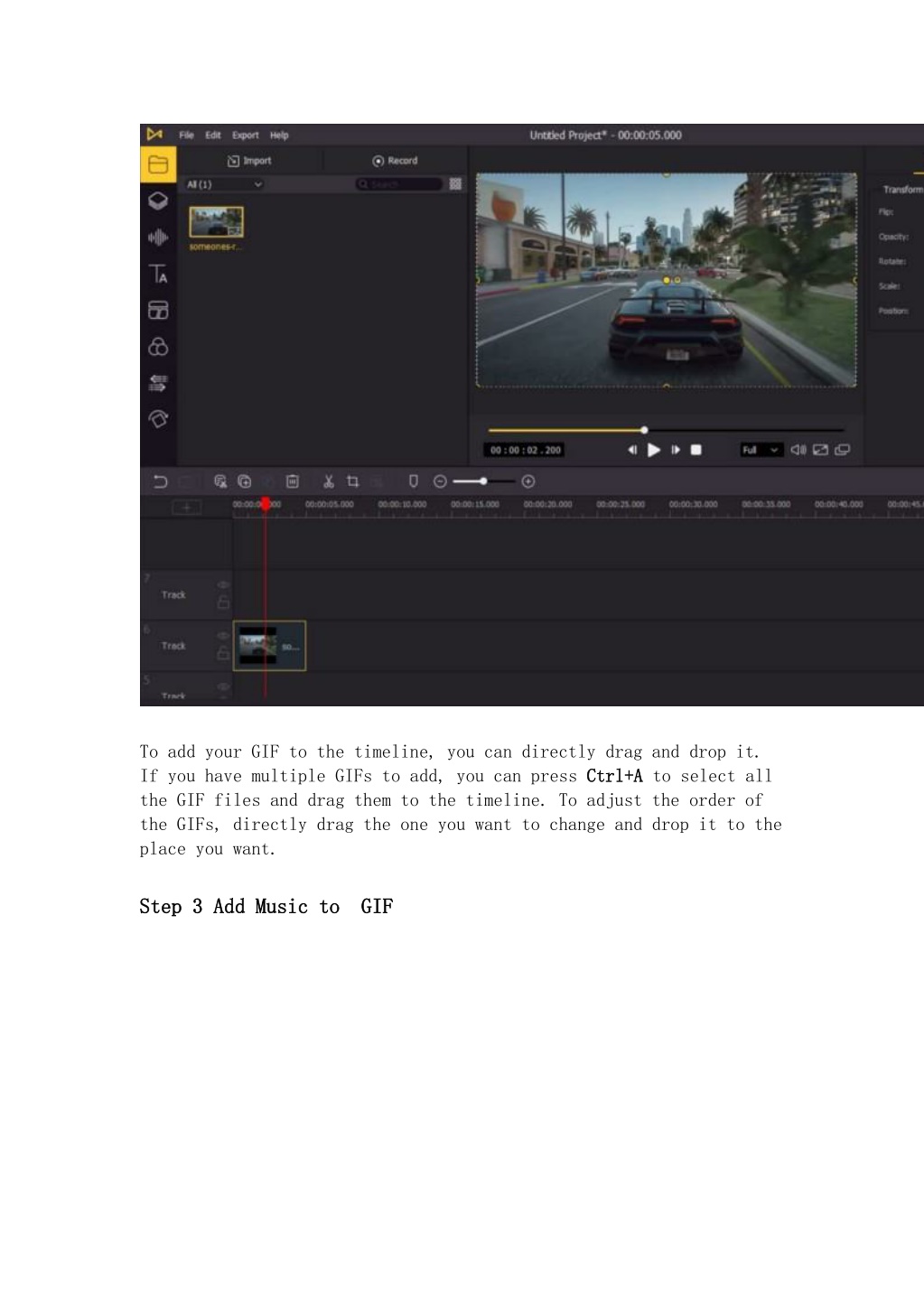Click the Transform section header

coord(902,190)
